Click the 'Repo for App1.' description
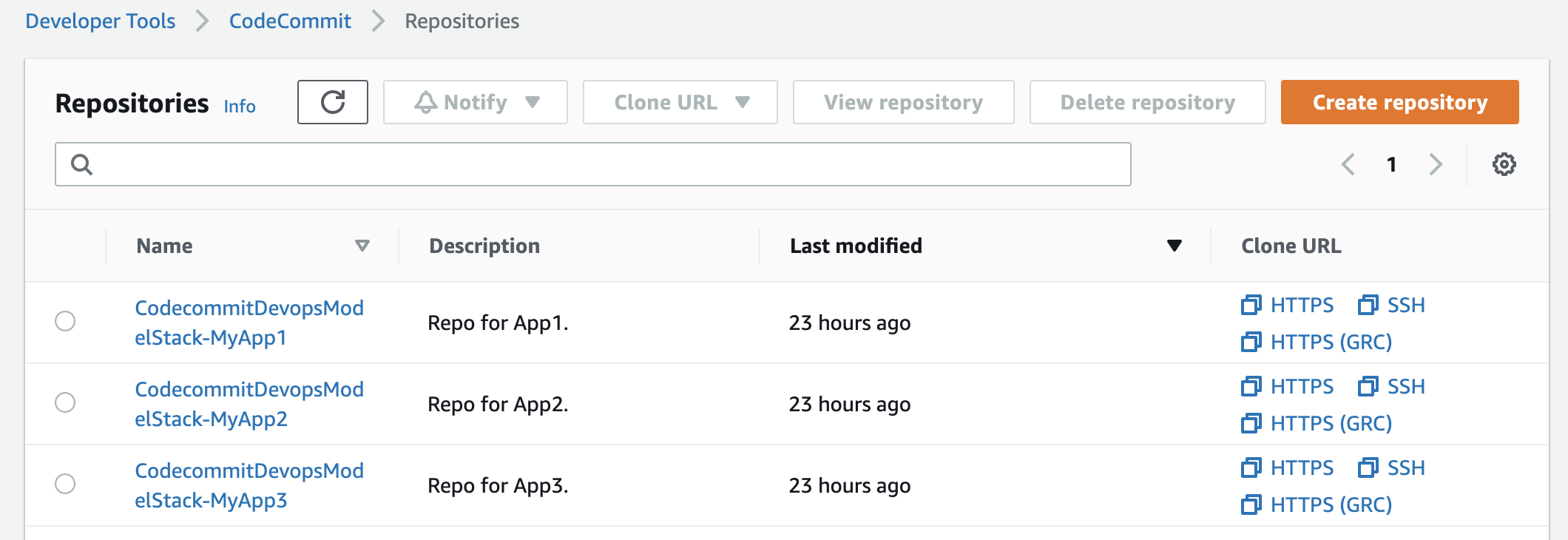 [498, 323]
